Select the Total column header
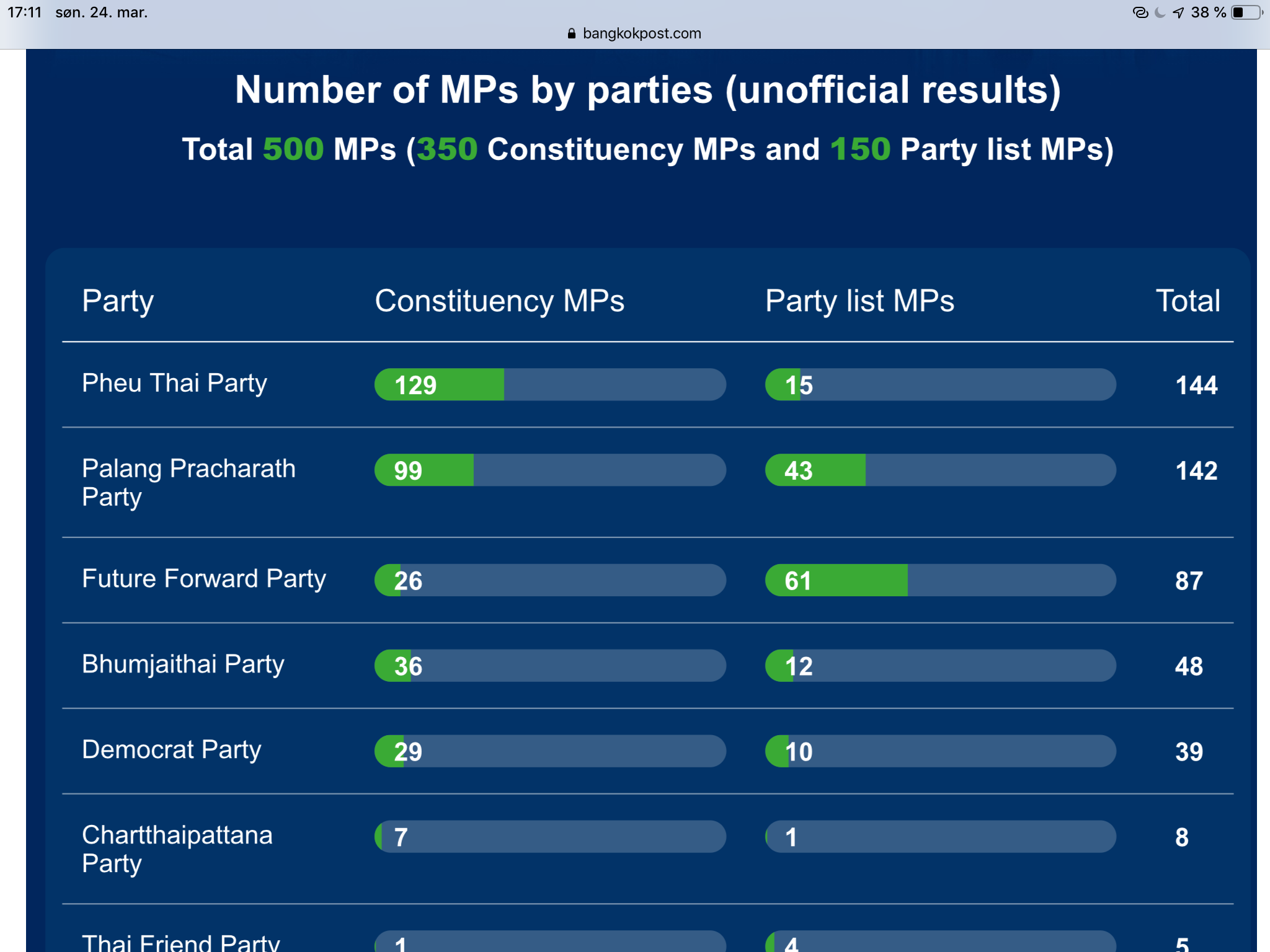 coord(1188,301)
